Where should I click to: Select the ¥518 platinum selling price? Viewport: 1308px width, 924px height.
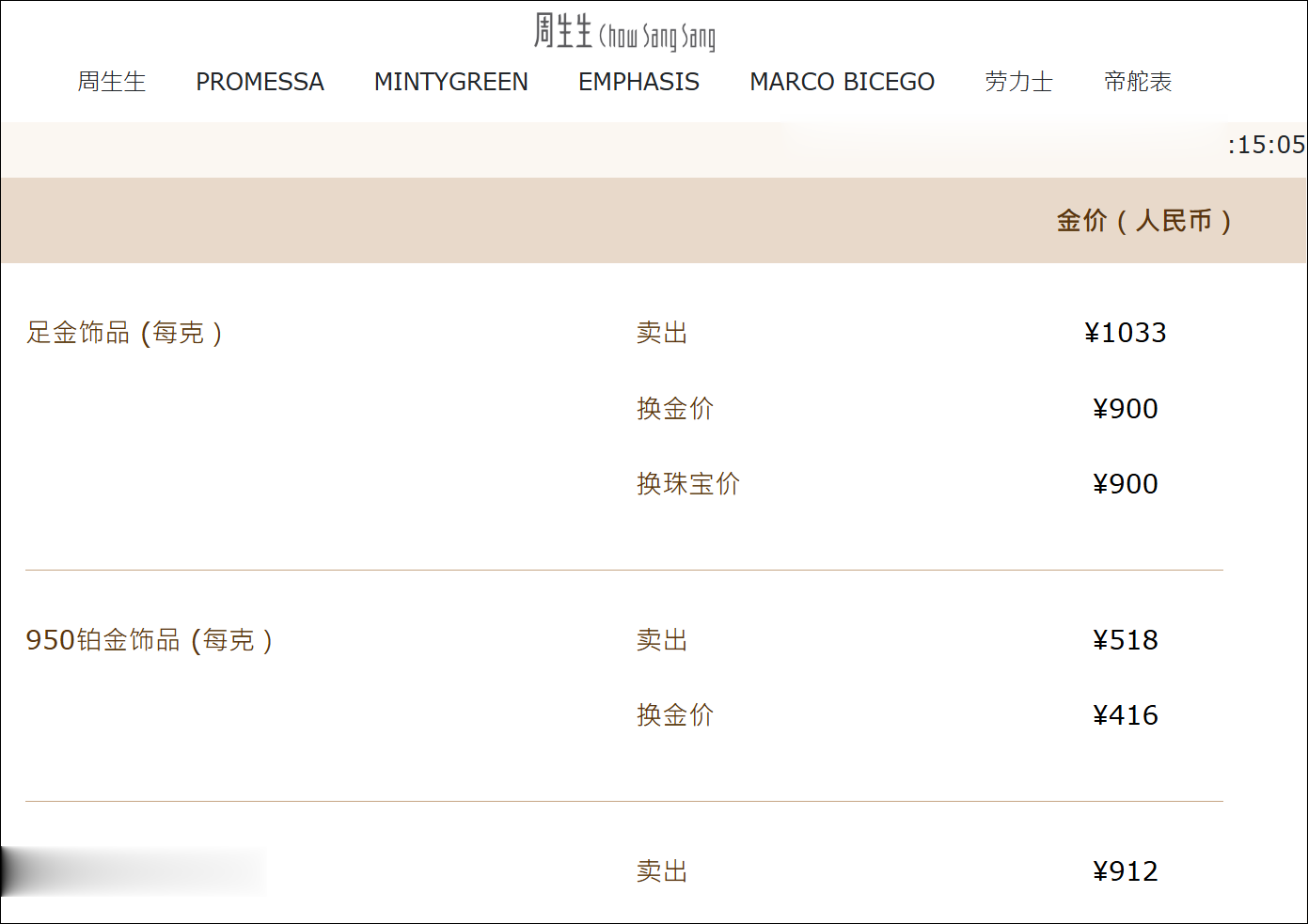tap(1125, 640)
